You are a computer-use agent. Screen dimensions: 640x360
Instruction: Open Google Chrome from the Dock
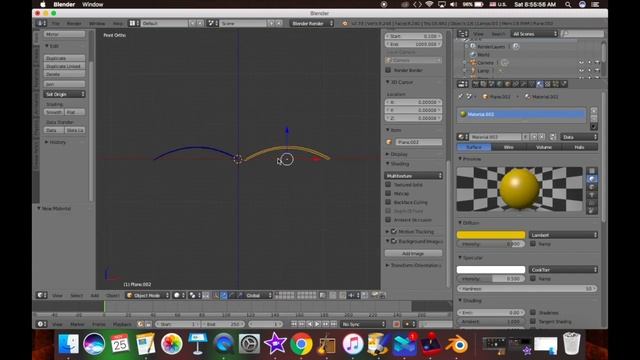click(x=301, y=344)
